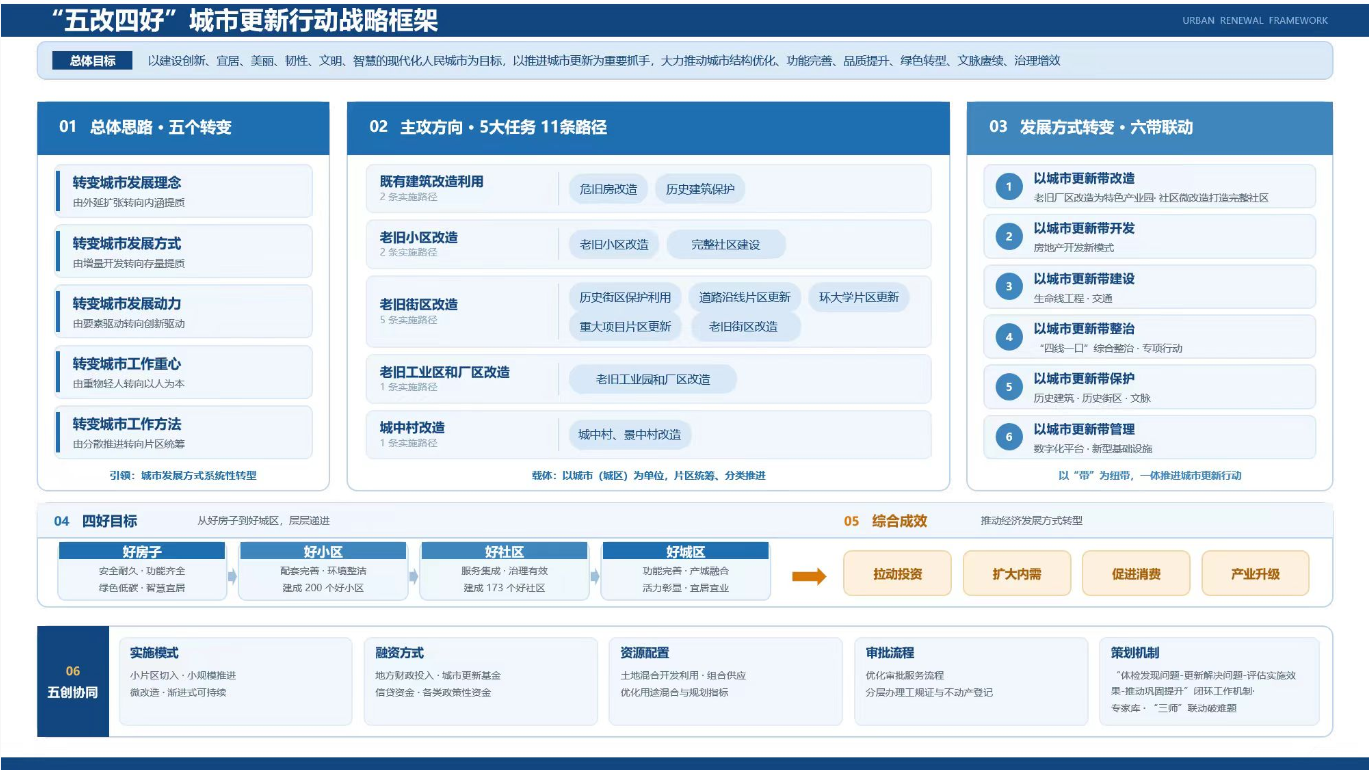This screenshot has height=770, width=1369.
Task: Click the numbered circle 2 badge
Action: pyautogui.click(x=1009, y=237)
